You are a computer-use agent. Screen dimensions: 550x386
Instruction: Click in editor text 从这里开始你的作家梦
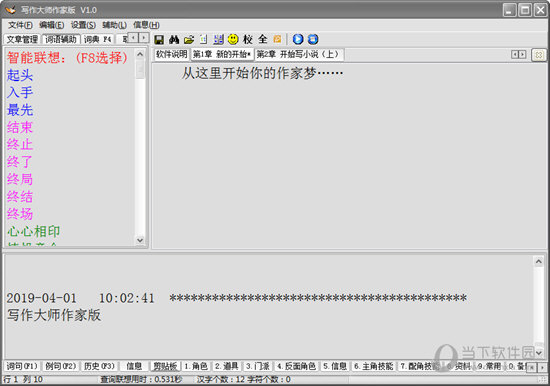coord(249,74)
